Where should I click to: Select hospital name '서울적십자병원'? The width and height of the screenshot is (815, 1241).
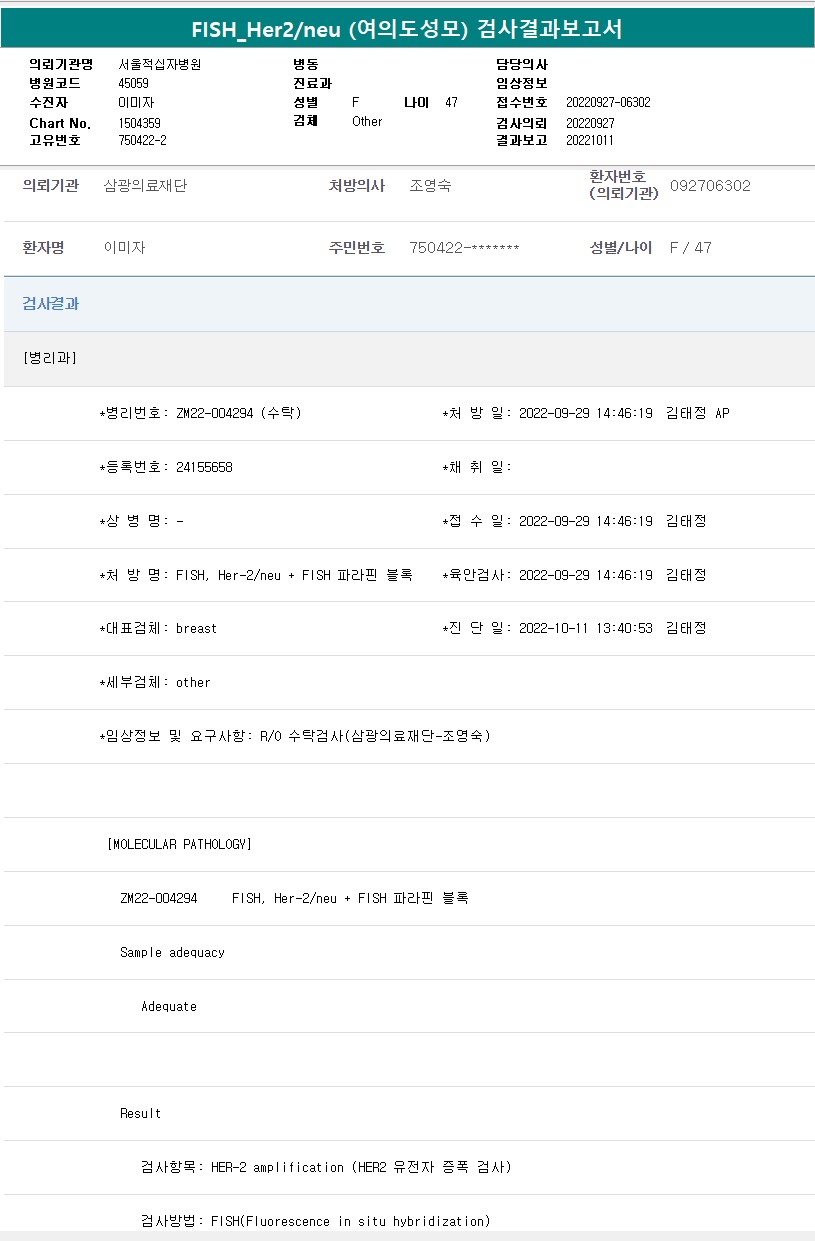(159, 64)
